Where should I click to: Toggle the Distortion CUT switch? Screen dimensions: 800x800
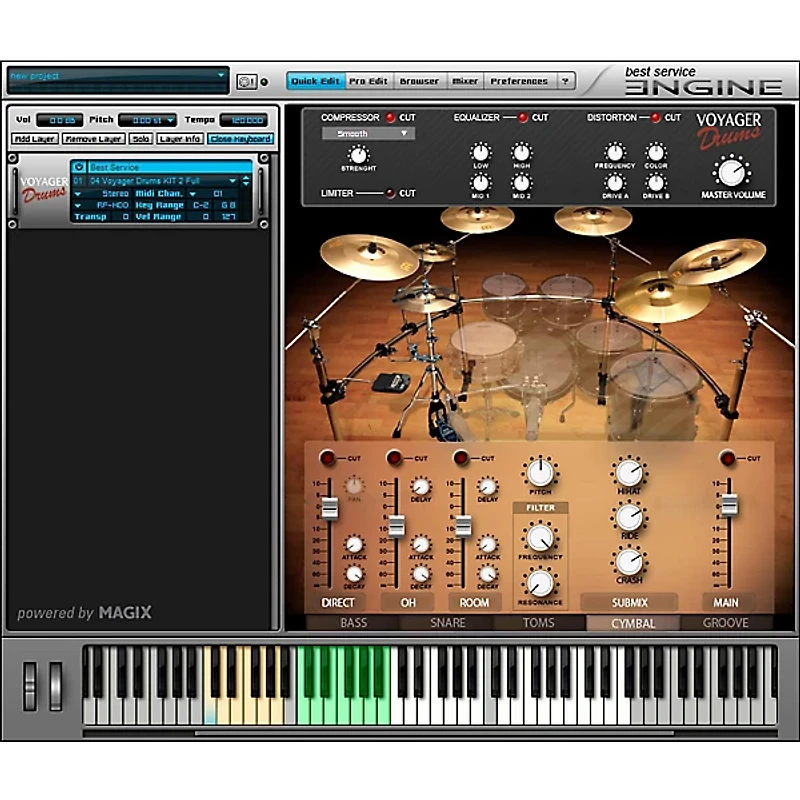pos(654,117)
